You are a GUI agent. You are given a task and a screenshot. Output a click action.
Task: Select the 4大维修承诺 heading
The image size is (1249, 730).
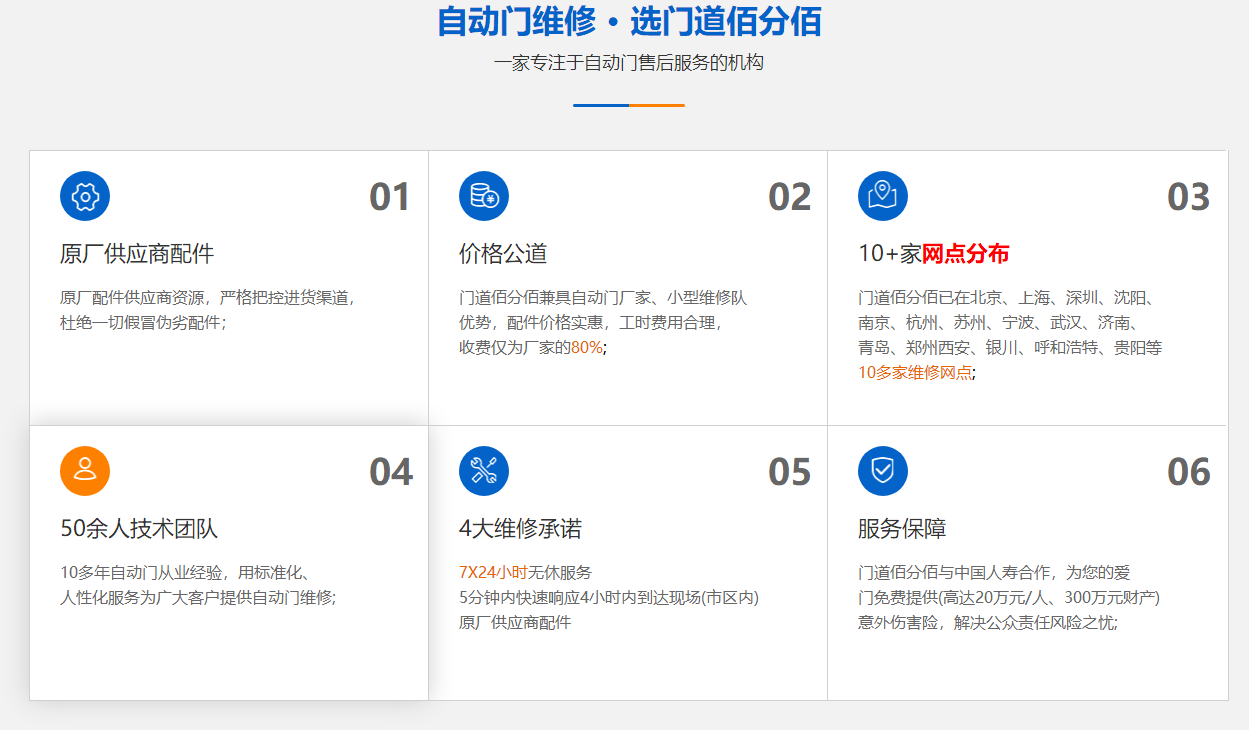pos(520,529)
